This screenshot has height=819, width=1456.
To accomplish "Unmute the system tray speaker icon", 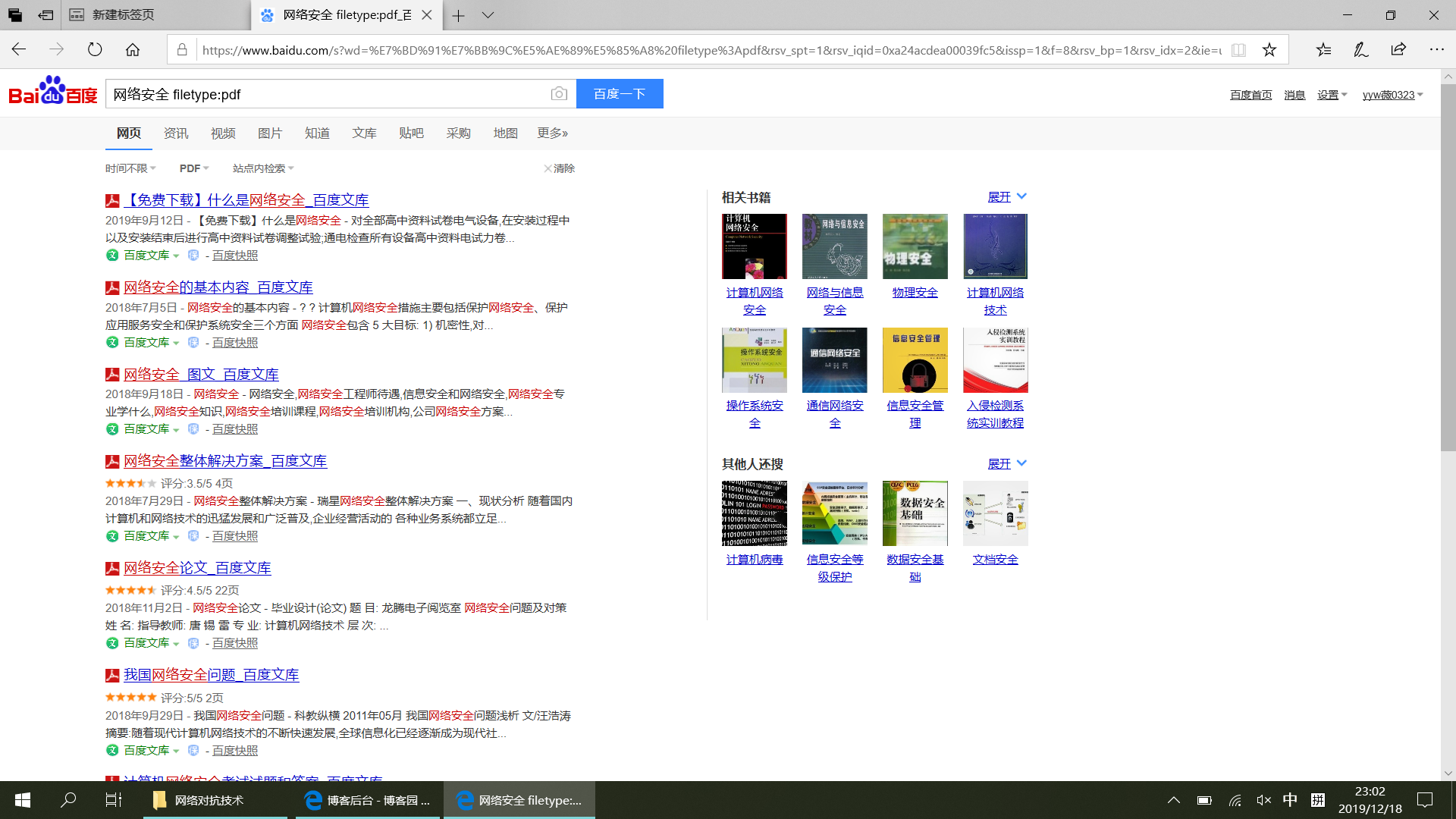I will [x=1263, y=800].
